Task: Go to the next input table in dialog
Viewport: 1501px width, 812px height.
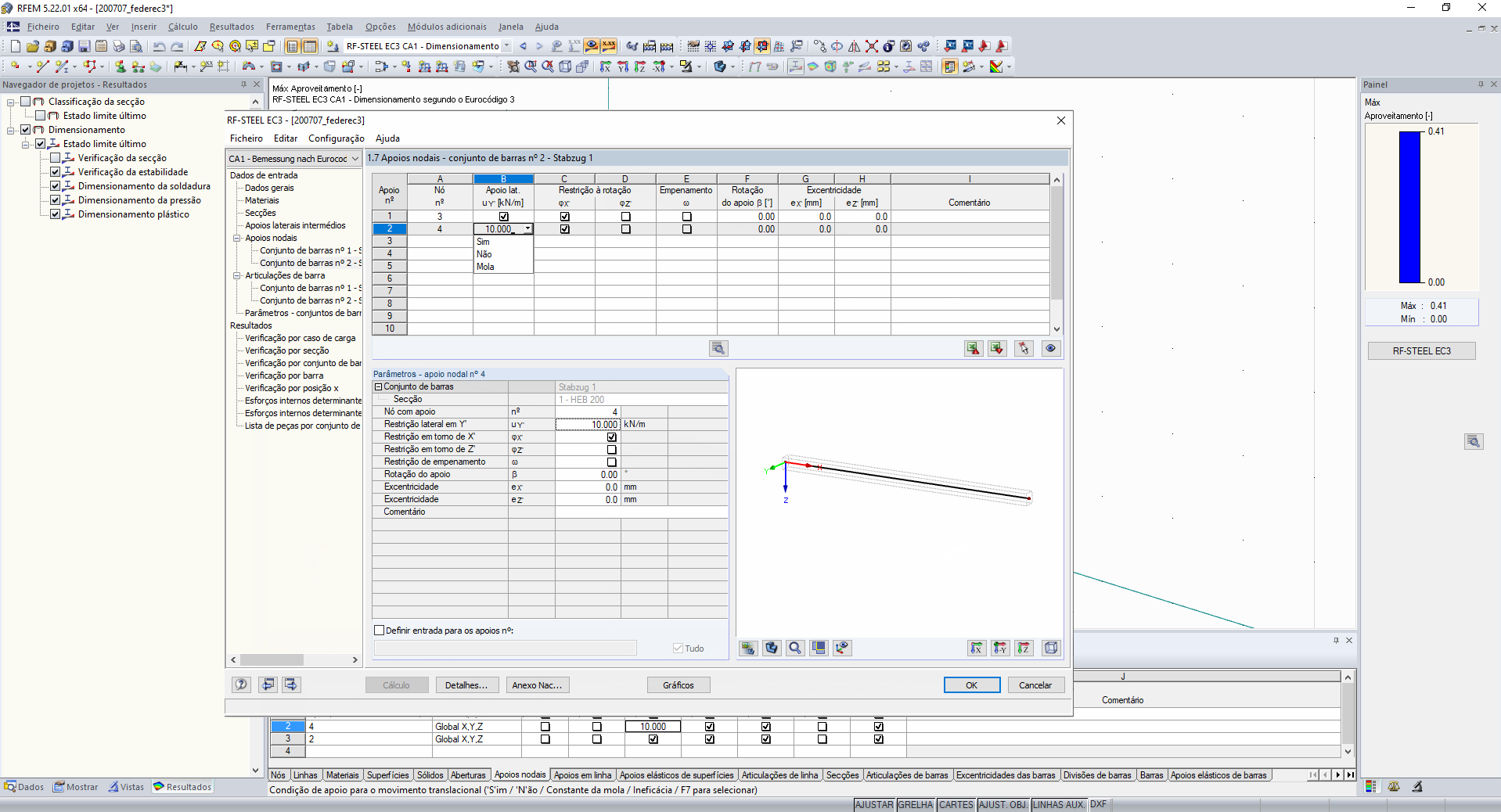Action: [291, 684]
